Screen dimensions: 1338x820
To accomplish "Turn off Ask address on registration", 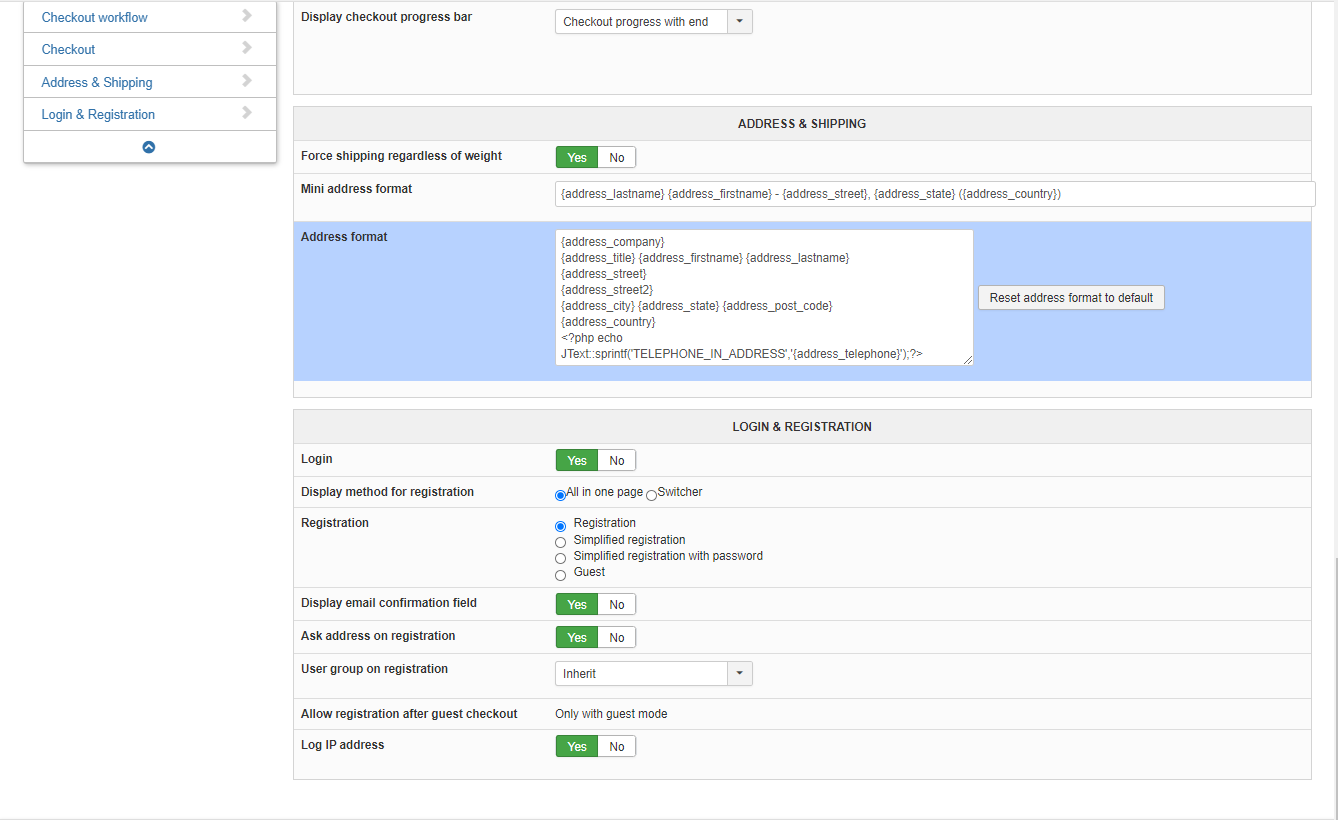I will click(616, 638).
